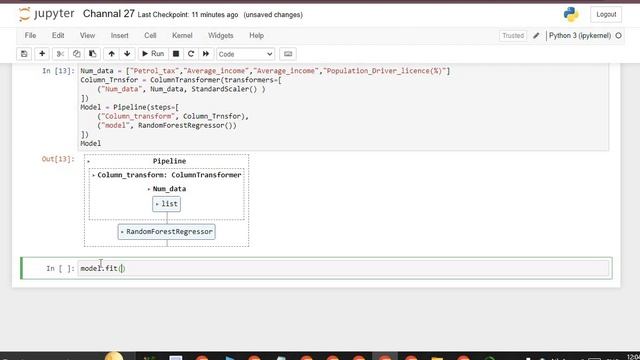
Task: Save and checkpoint the notebook
Action: (24, 54)
